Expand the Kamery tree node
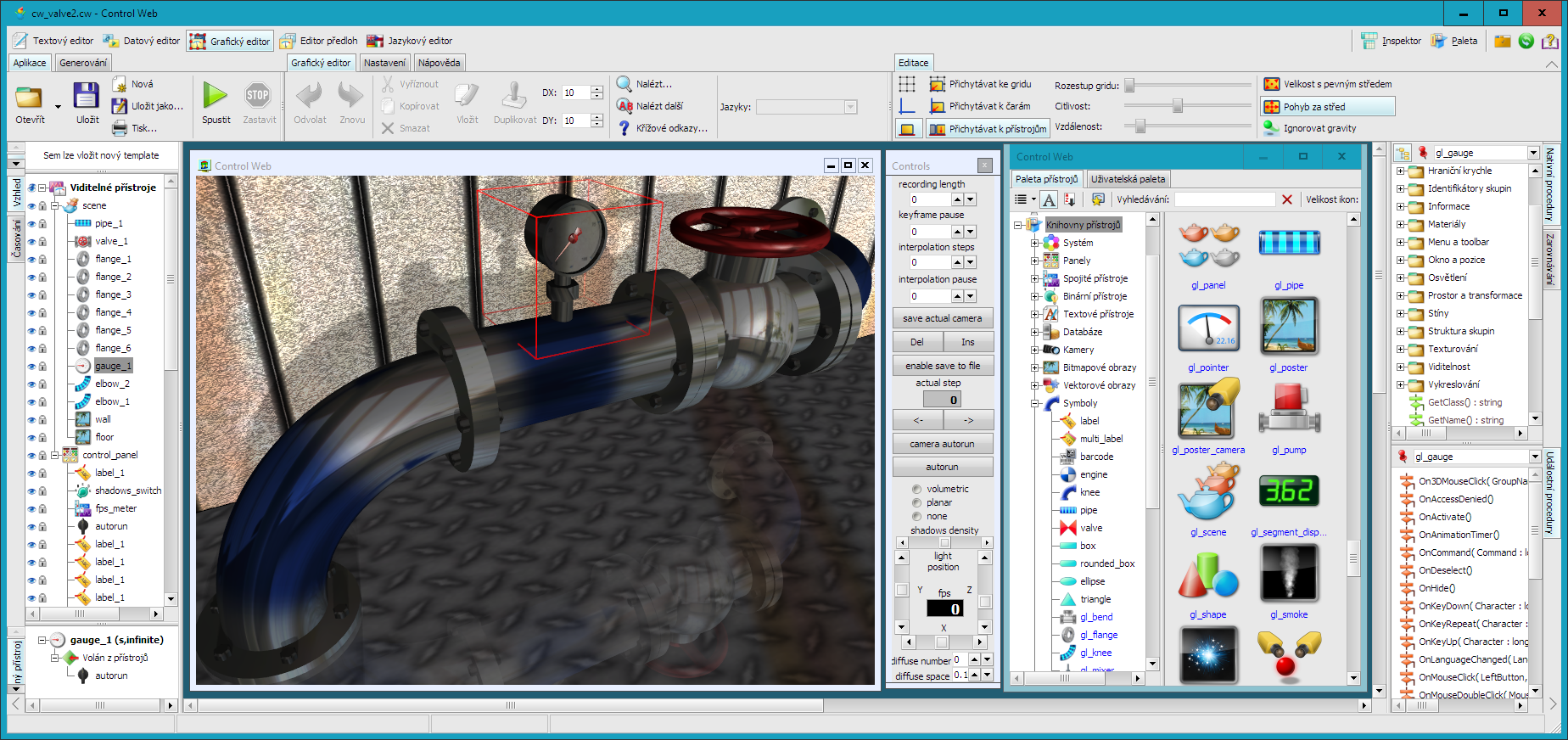The image size is (1568, 740). (x=1035, y=350)
